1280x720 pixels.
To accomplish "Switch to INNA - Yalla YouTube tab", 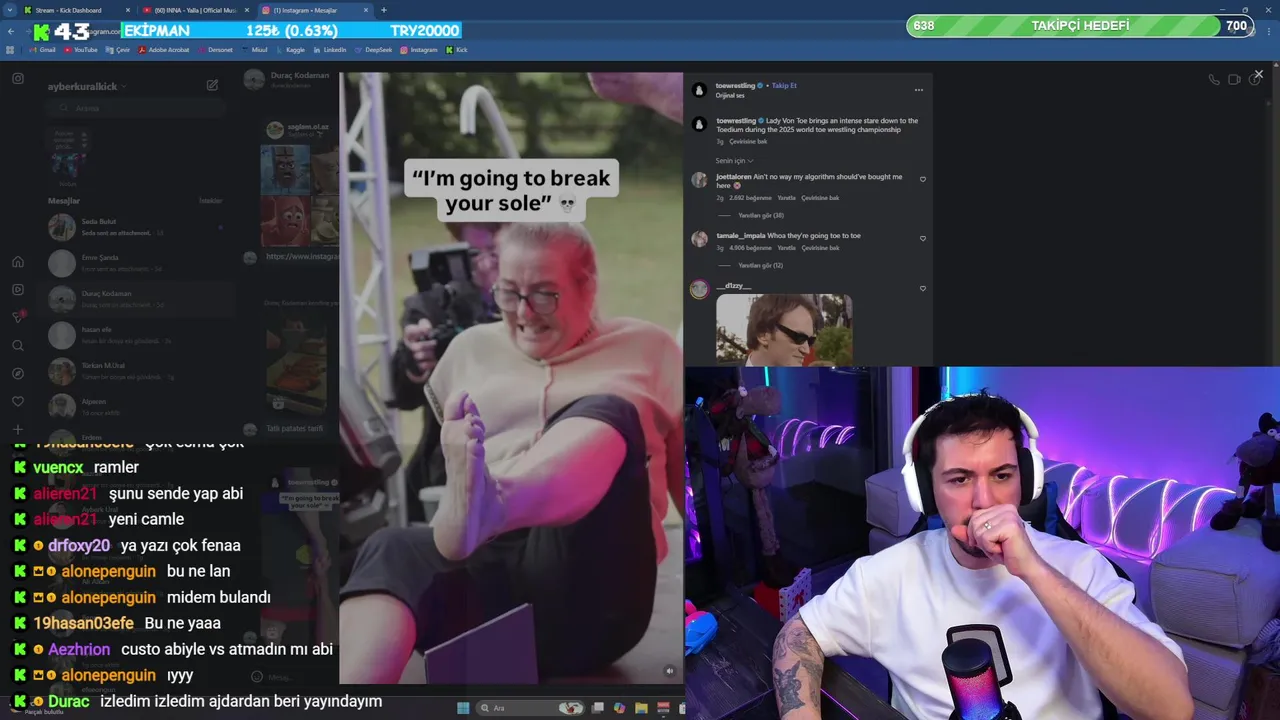I will 196,10.
